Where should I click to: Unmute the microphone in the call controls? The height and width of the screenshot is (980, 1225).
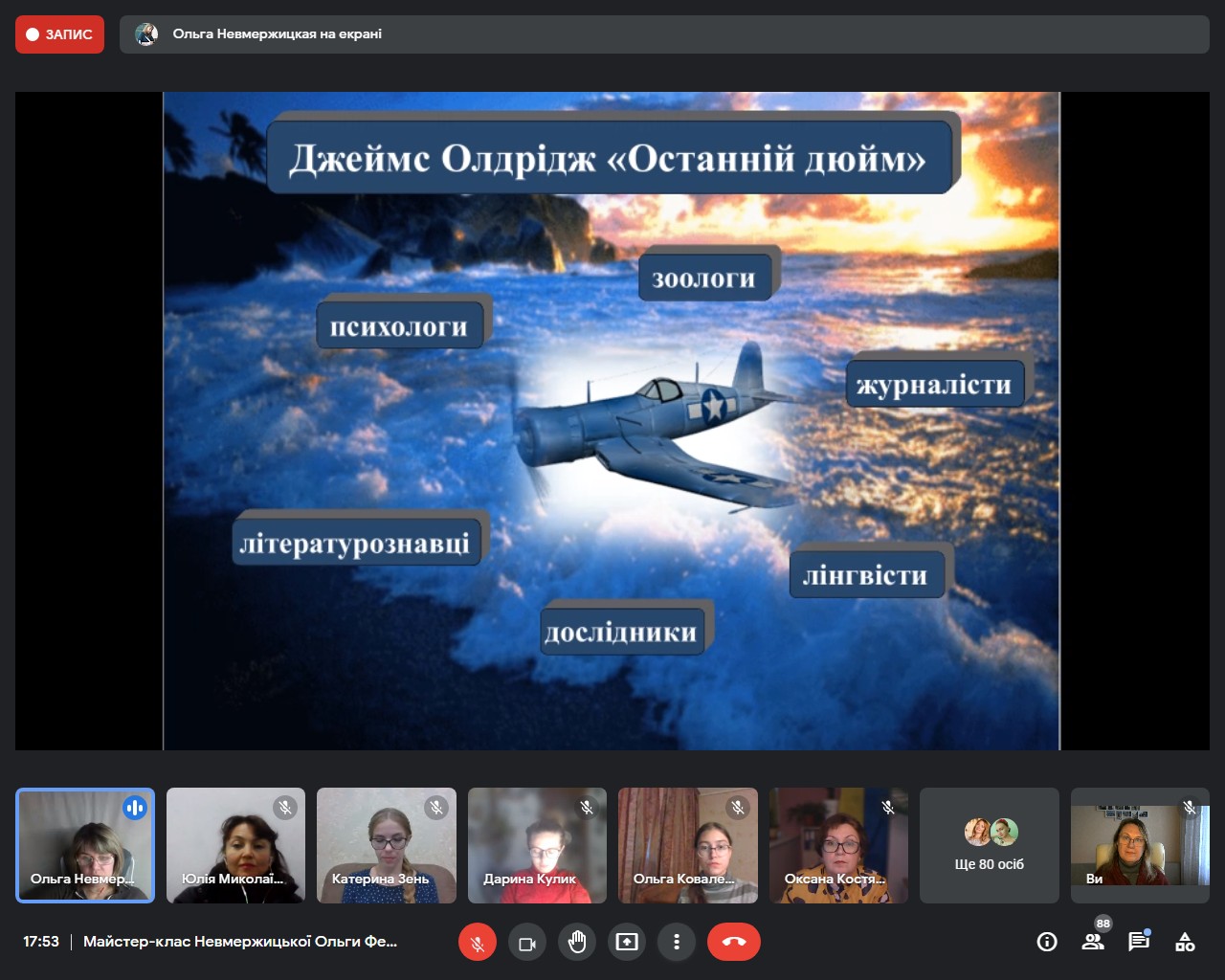point(478,943)
